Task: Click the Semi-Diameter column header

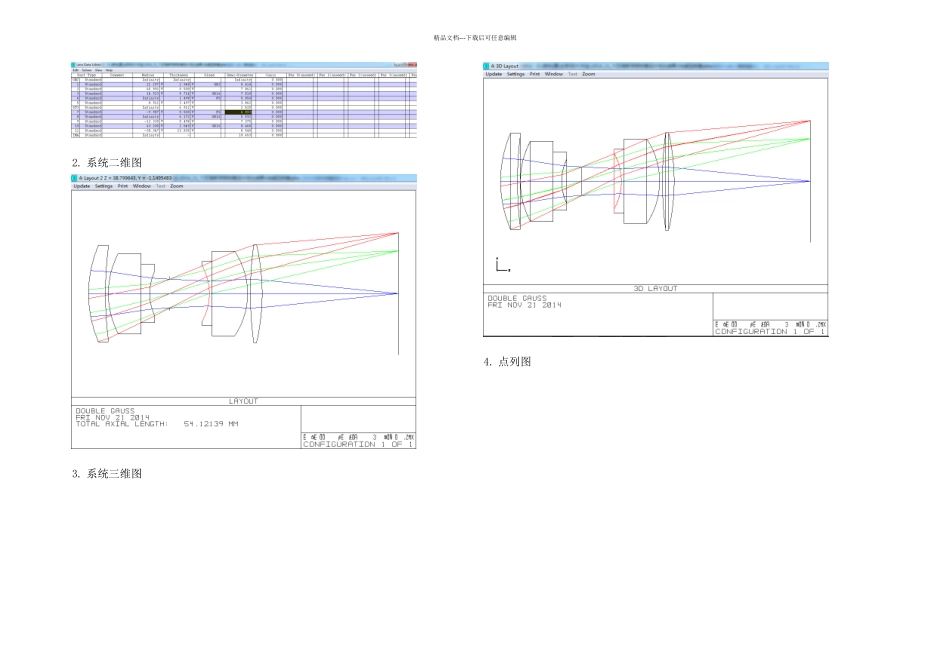Action: (240, 75)
